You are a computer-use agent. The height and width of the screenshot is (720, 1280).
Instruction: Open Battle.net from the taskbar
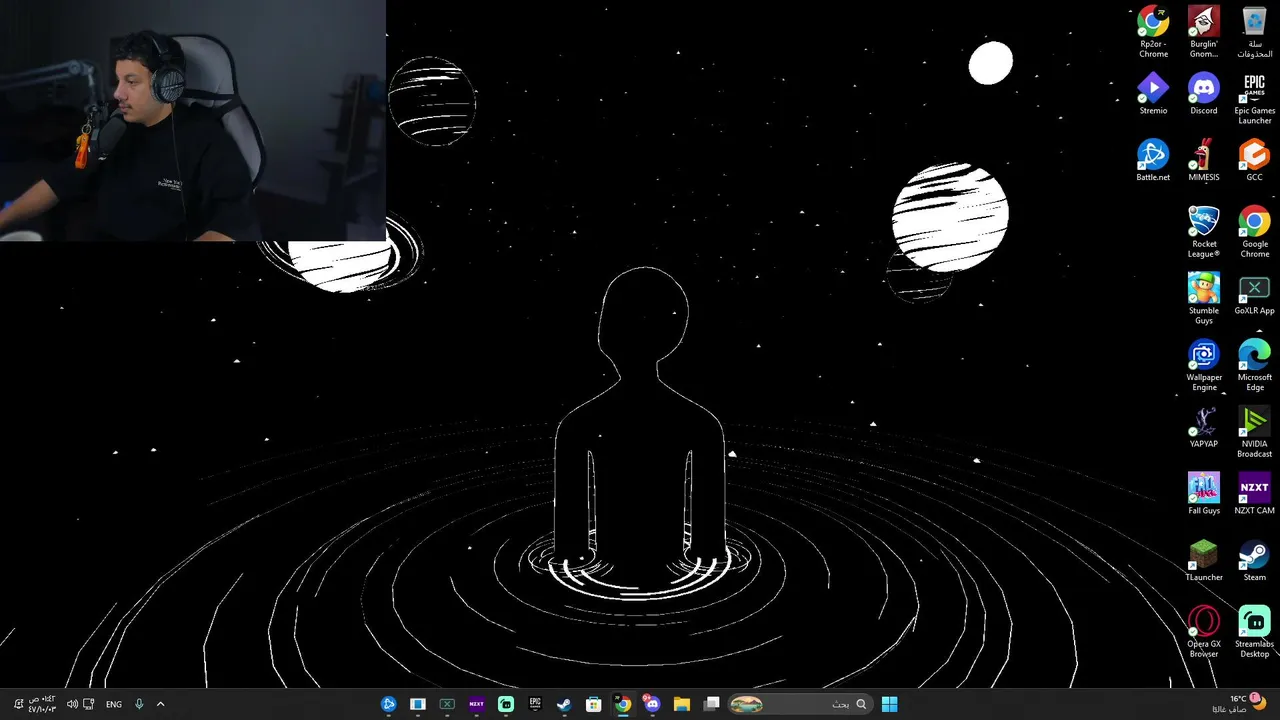[x=389, y=704]
